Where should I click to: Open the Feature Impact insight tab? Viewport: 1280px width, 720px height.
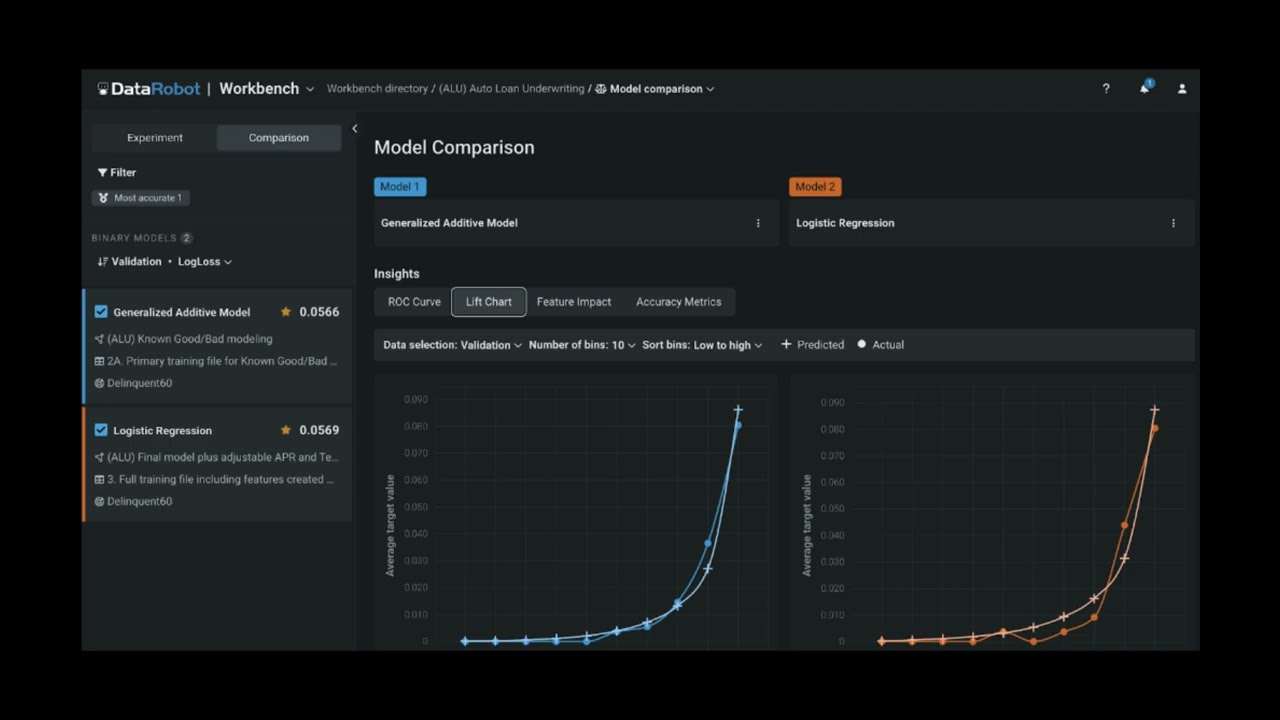pyautogui.click(x=574, y=302)
